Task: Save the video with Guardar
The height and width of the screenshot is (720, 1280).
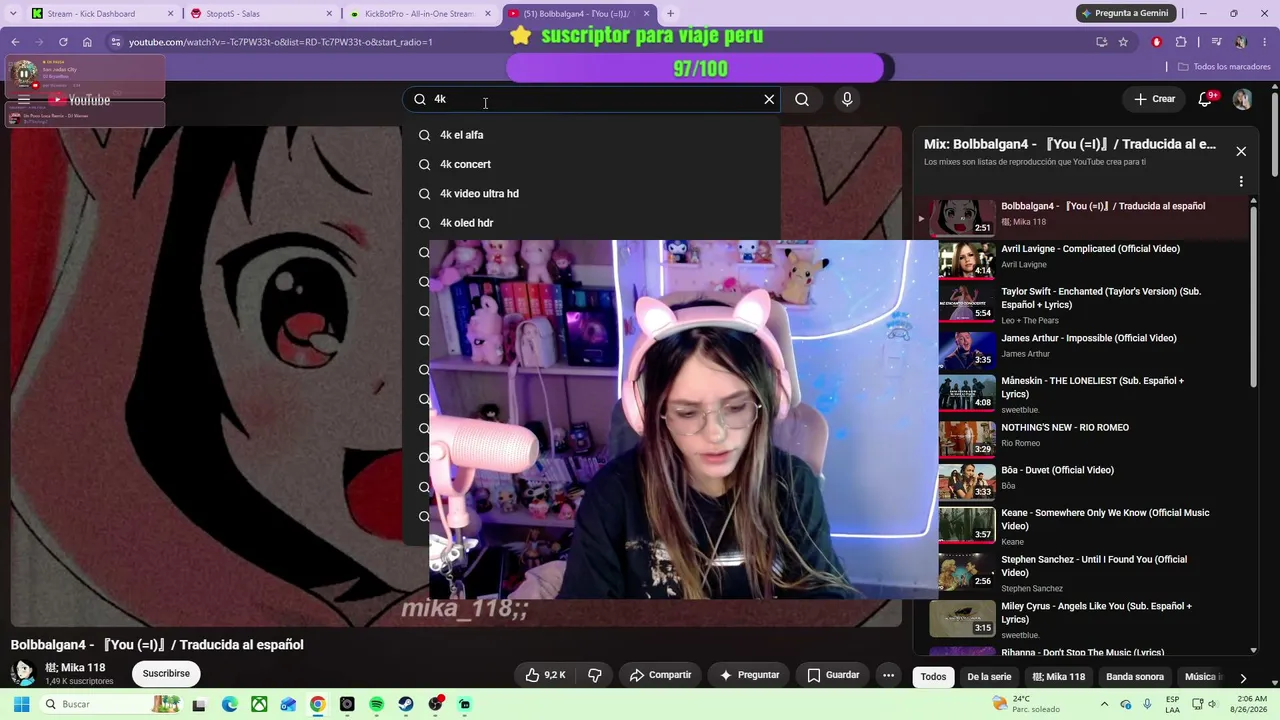Action: 833,675
